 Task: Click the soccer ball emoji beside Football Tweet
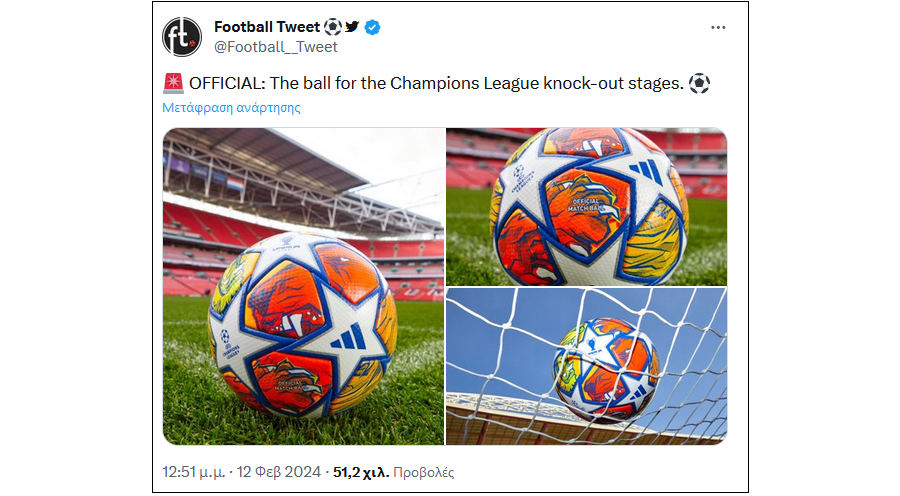click(x=332, y=26)
